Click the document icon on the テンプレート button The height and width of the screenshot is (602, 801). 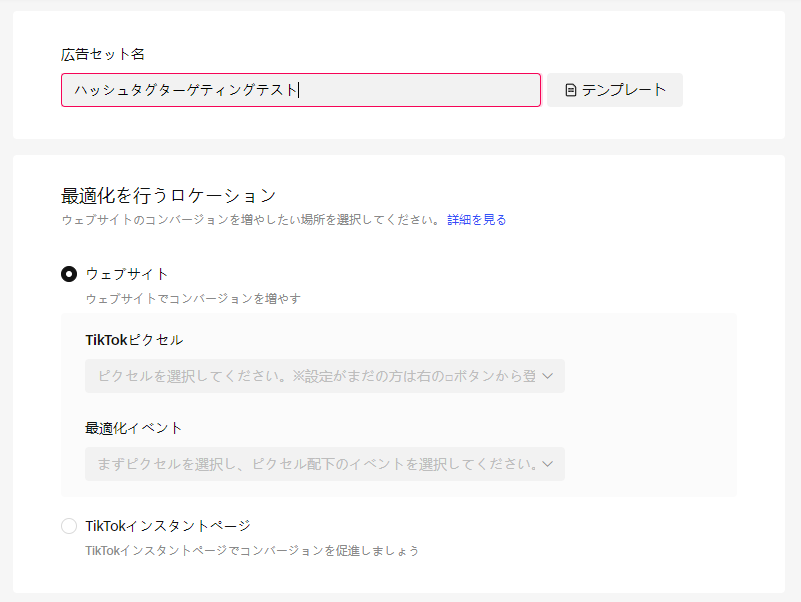571,90
